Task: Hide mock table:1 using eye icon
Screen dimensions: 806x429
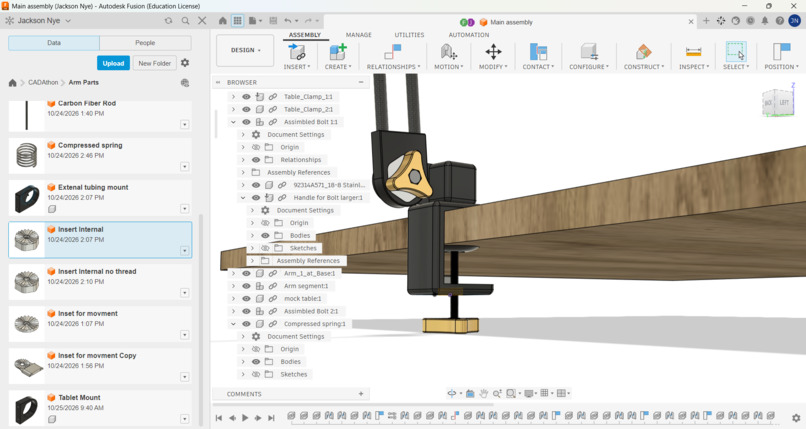Action: (246, 299)
